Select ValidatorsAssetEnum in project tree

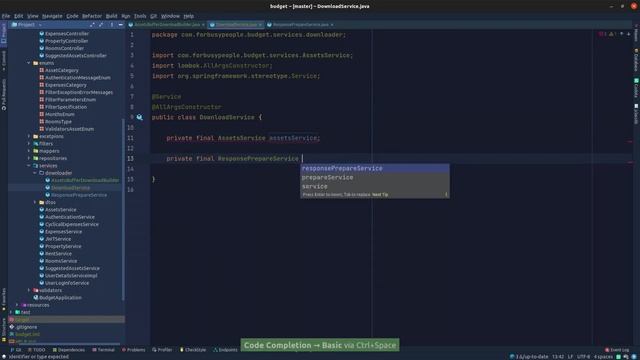point(69,129)
